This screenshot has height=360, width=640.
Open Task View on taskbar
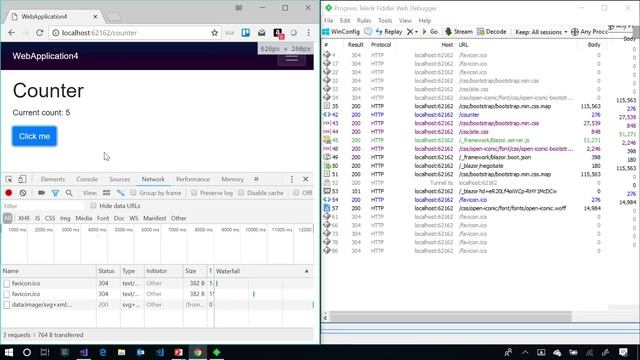45,352
